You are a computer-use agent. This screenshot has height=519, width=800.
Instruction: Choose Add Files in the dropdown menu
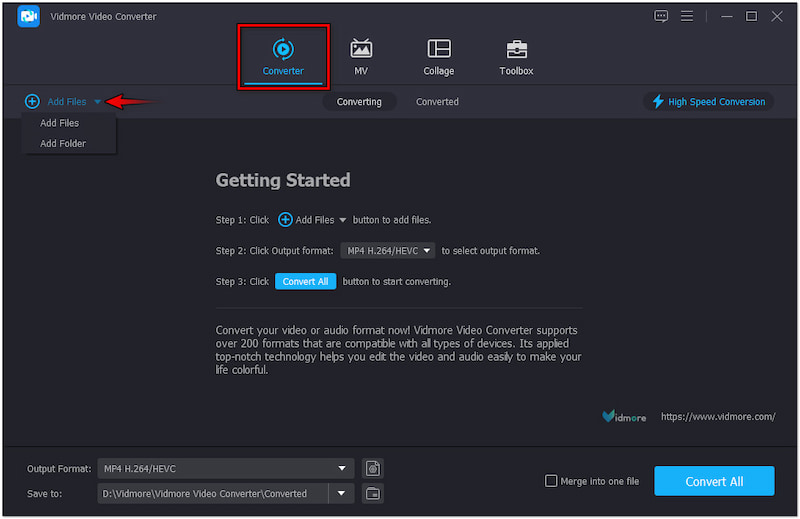click(60, 123)
